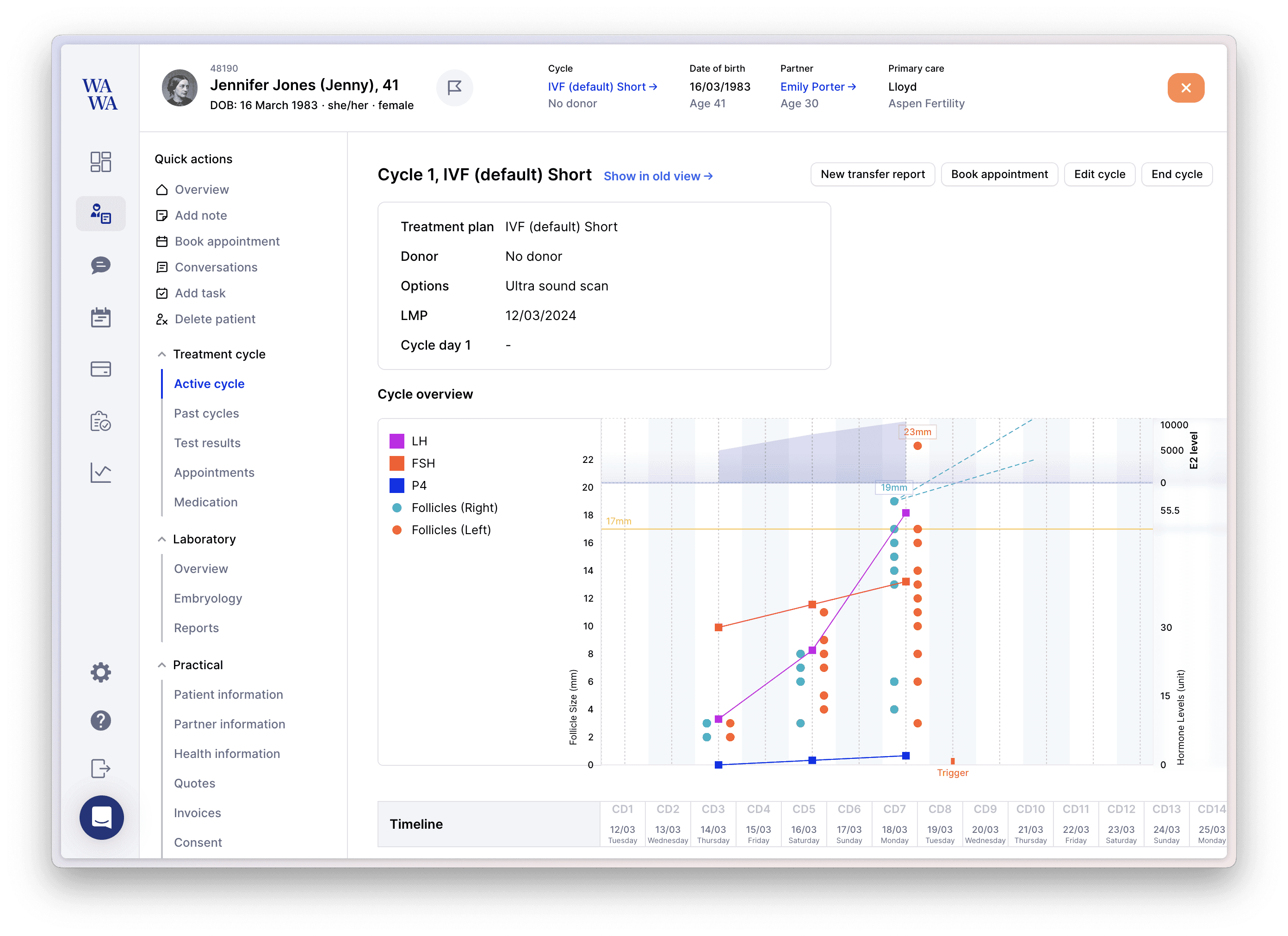Select Past cycles in Treatment cycle menu
1288x936 pixels.
(206, 413)
